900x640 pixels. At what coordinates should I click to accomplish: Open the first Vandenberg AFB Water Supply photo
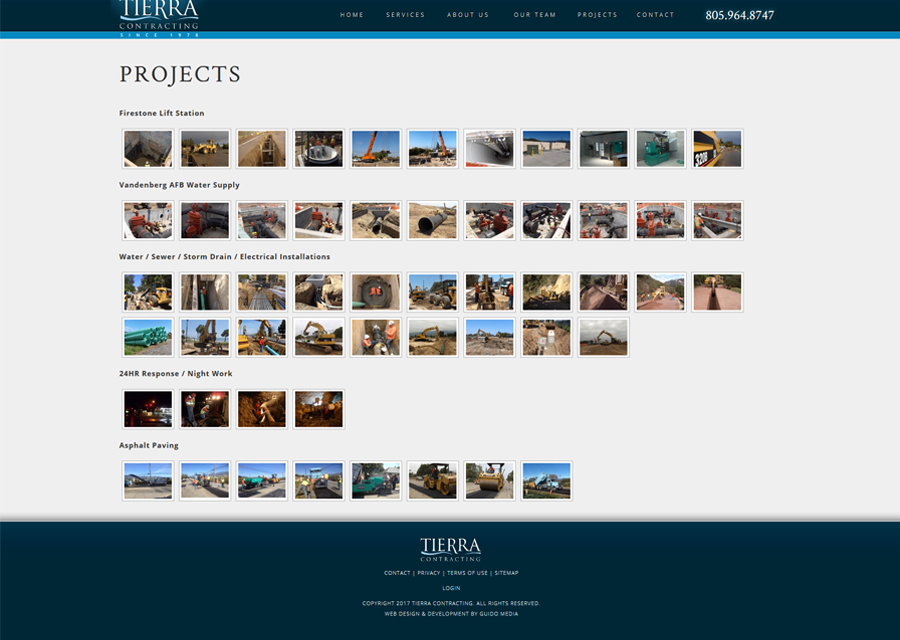tap(147, 220)
